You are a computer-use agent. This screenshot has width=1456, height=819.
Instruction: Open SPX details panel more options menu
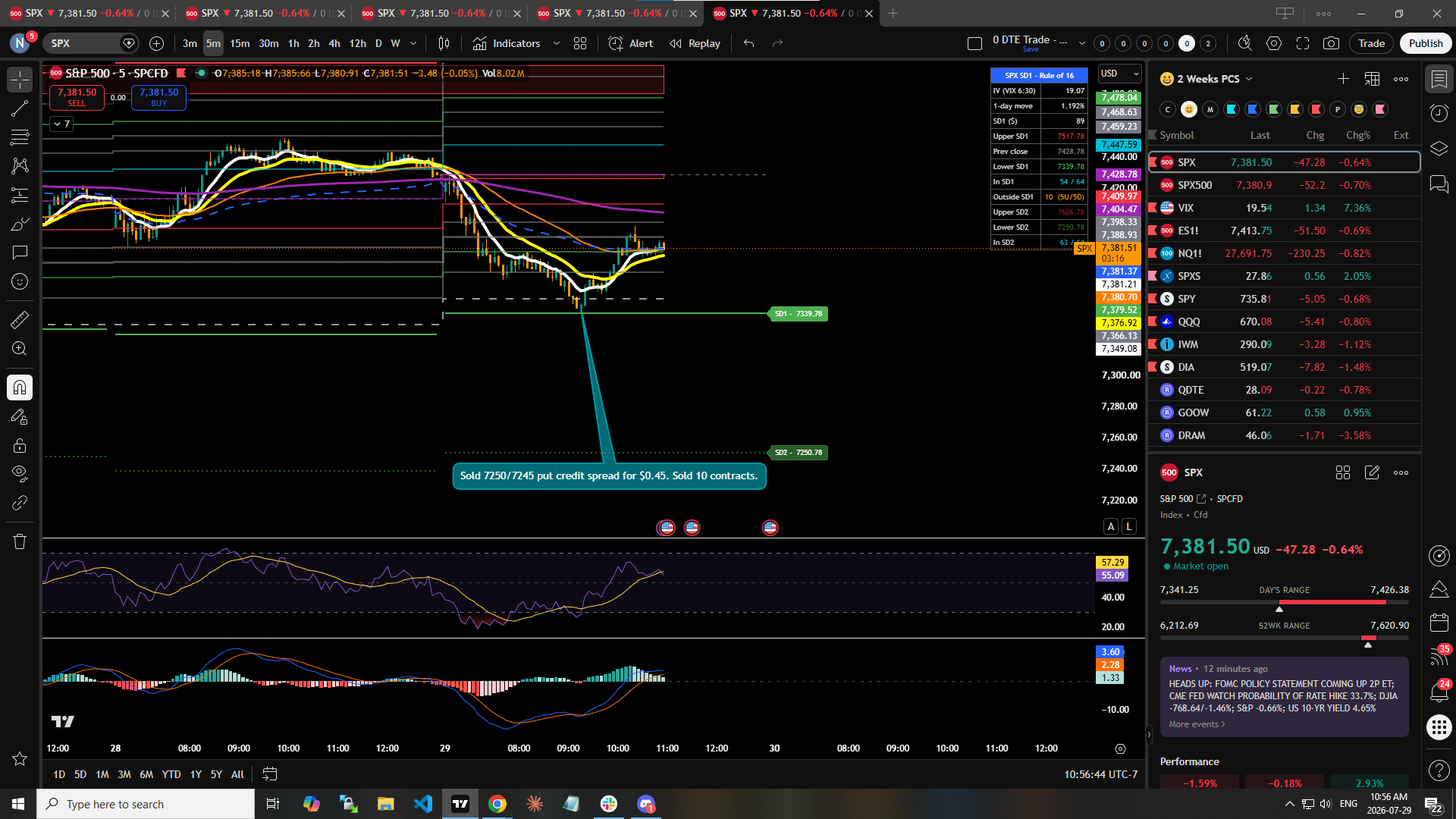(x=1401, y=472)
